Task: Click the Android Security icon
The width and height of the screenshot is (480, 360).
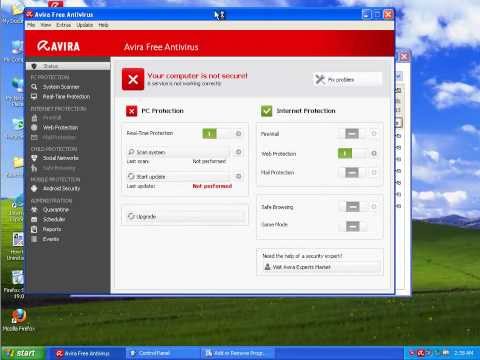Action: click(x=34, y=188)
